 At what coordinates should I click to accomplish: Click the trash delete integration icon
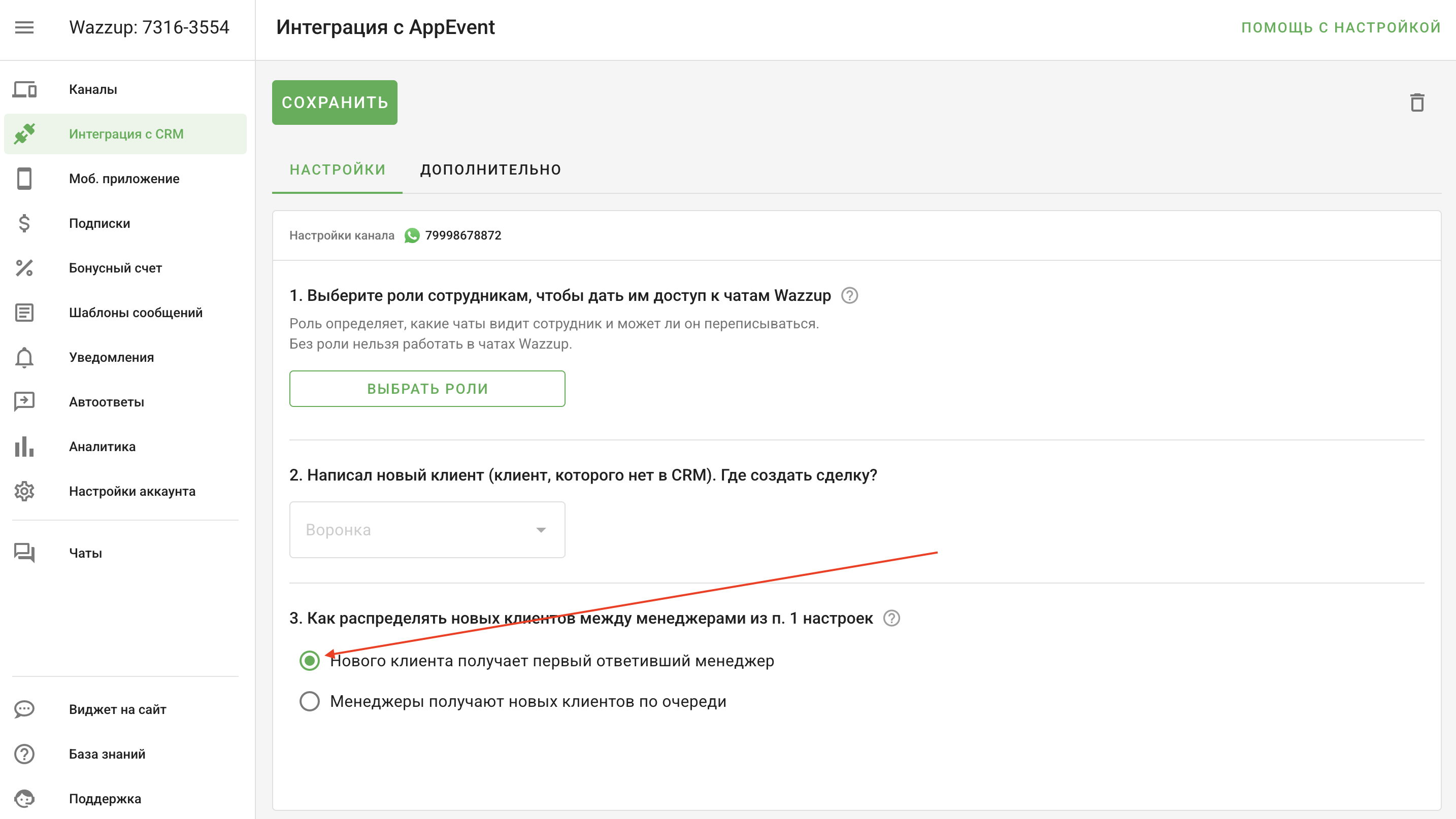tap(1416, 103)
